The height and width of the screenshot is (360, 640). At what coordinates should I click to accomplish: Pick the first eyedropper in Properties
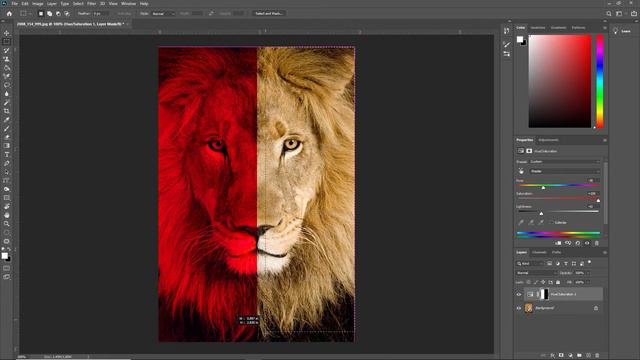(521, 222)
